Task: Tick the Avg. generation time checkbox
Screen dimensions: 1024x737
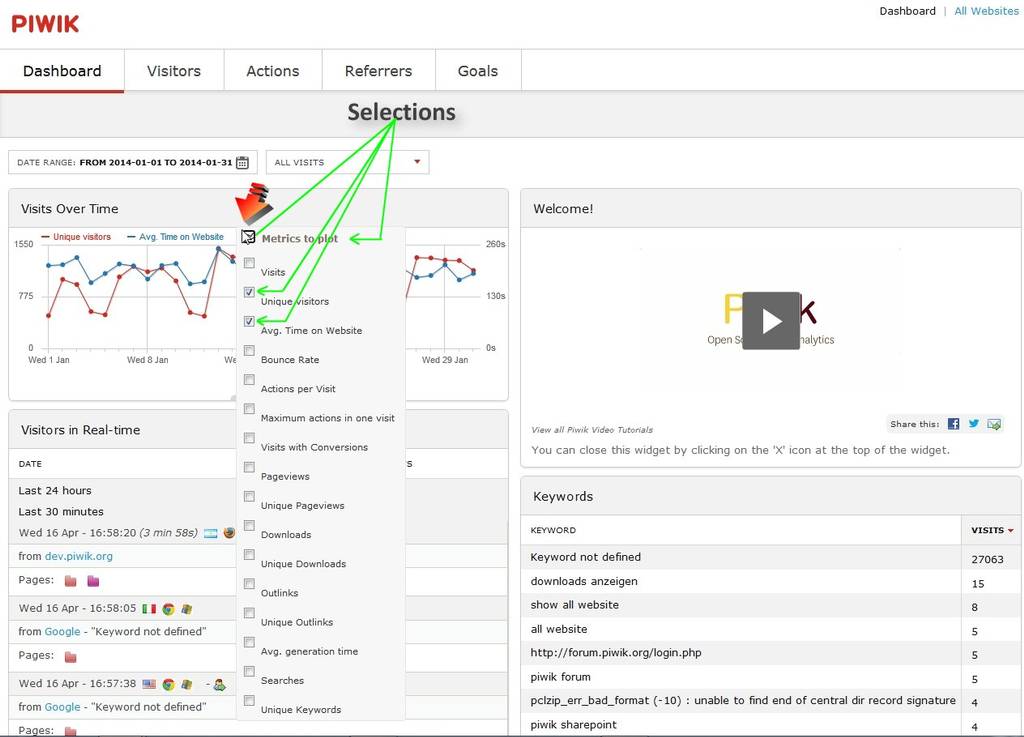Action: pos(249,642)
